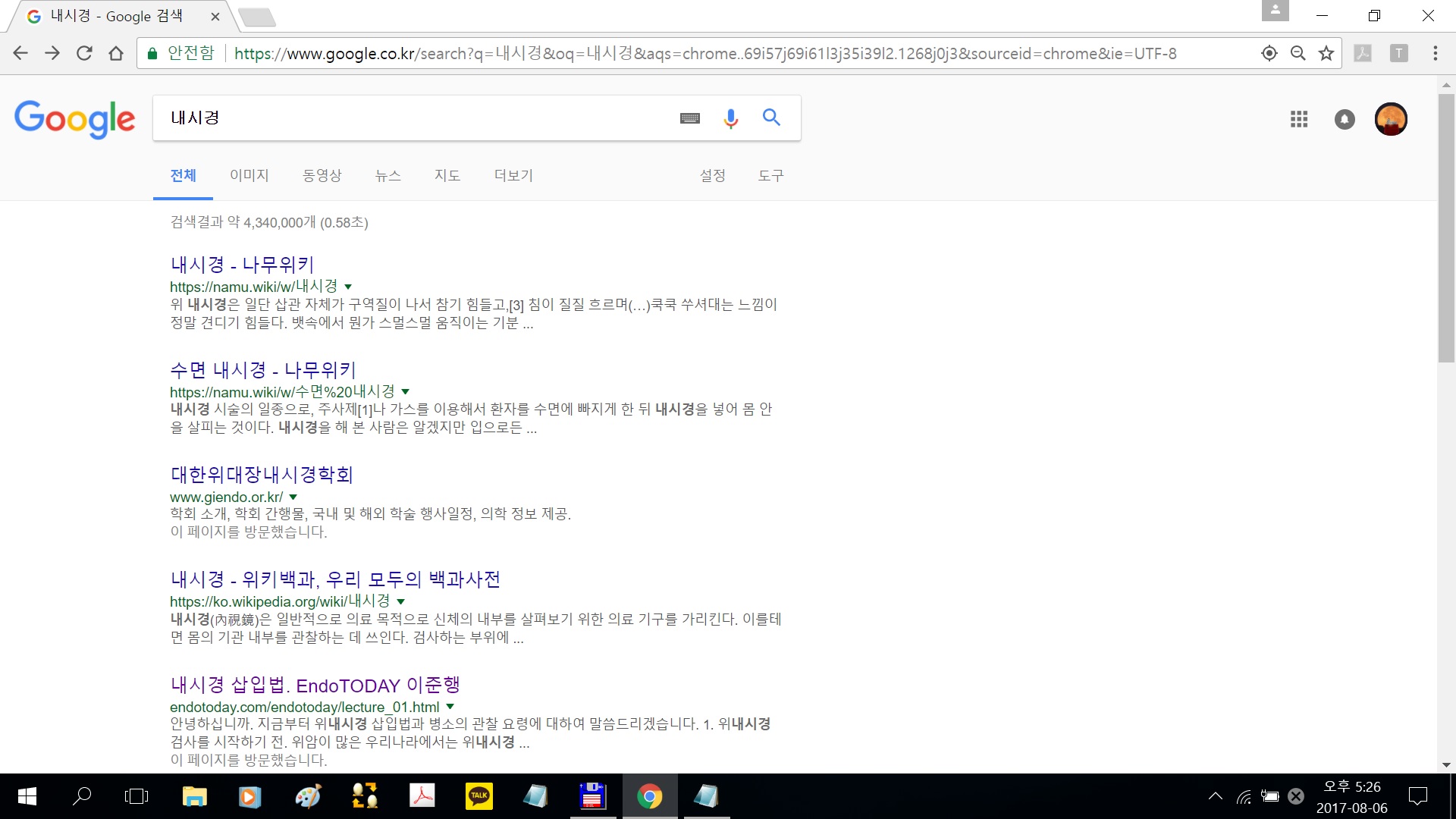Image resolution: width=1456 pixels, height=819 pixels.
Task: Open Windows taskbar search
Action: click(x=81, y=796)
